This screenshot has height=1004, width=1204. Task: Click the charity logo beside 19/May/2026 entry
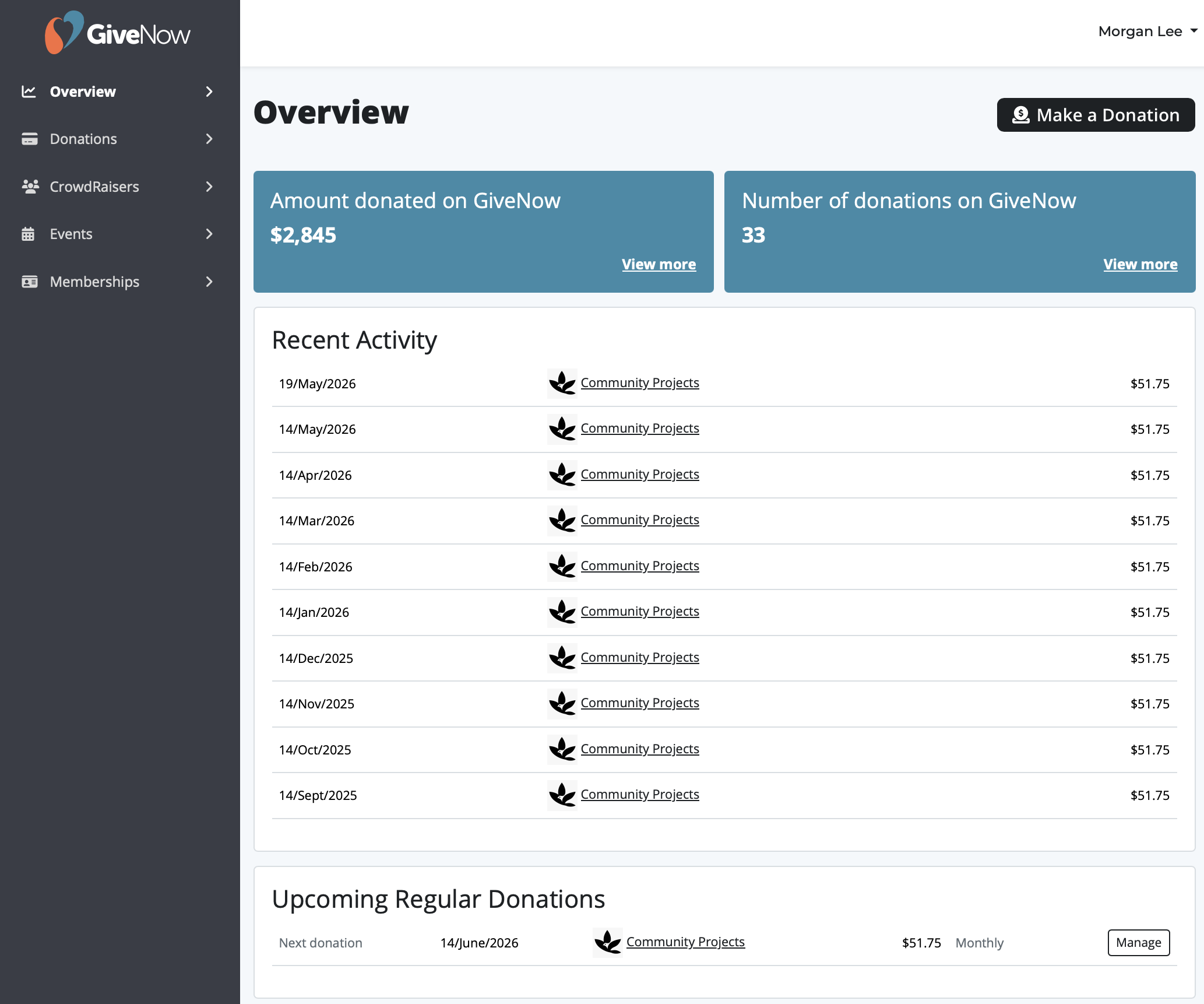pyautogui.click(x=562, y=384)
